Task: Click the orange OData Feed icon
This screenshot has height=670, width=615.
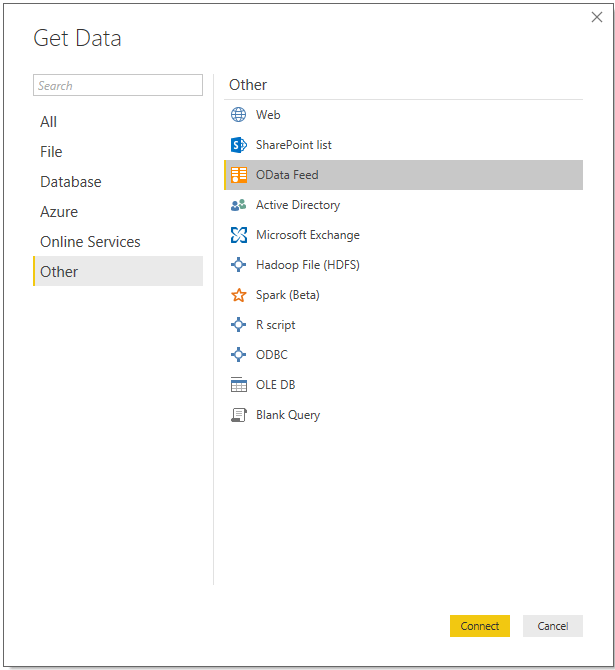Action: point(238,175)
